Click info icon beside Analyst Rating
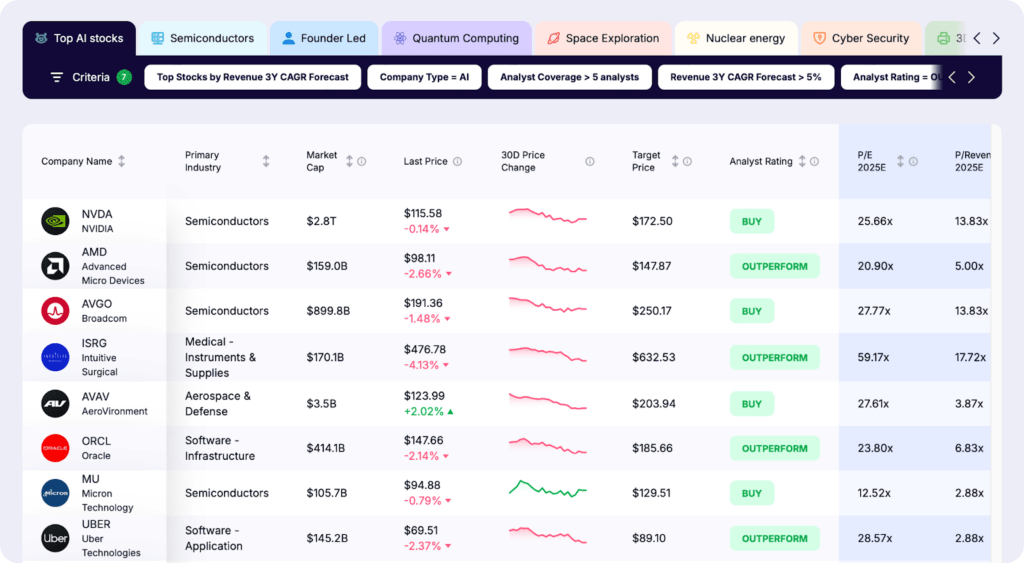The width and height of the screenshot is (1024, 563). click(814, 161)
